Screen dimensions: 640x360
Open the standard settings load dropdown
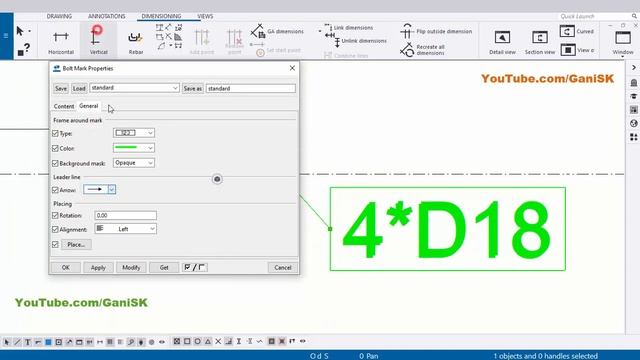click(x=134, y=88)
